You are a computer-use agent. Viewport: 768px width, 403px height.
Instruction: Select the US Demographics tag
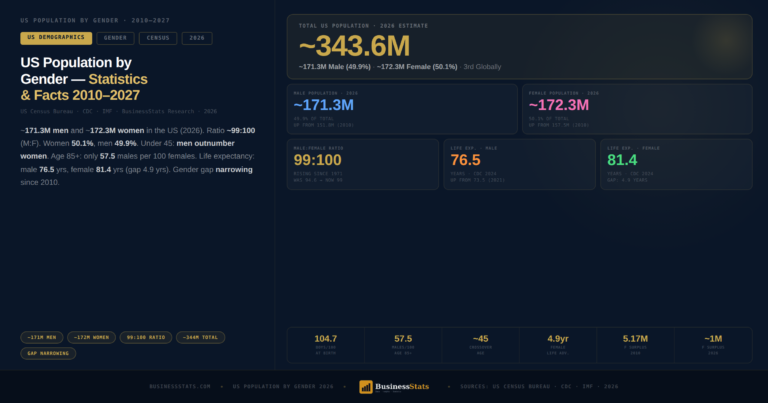click(56, 38)
